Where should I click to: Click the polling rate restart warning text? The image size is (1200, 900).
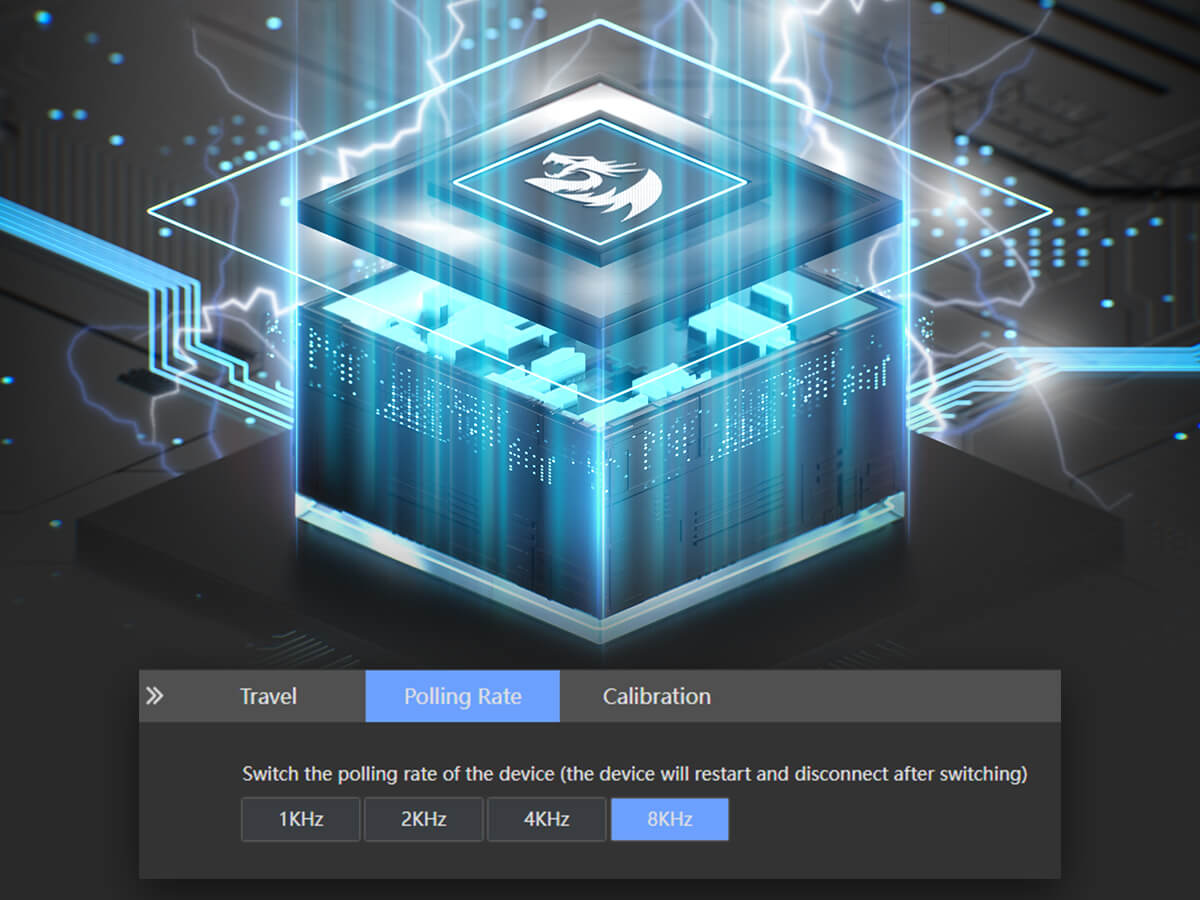coord(635,774)
